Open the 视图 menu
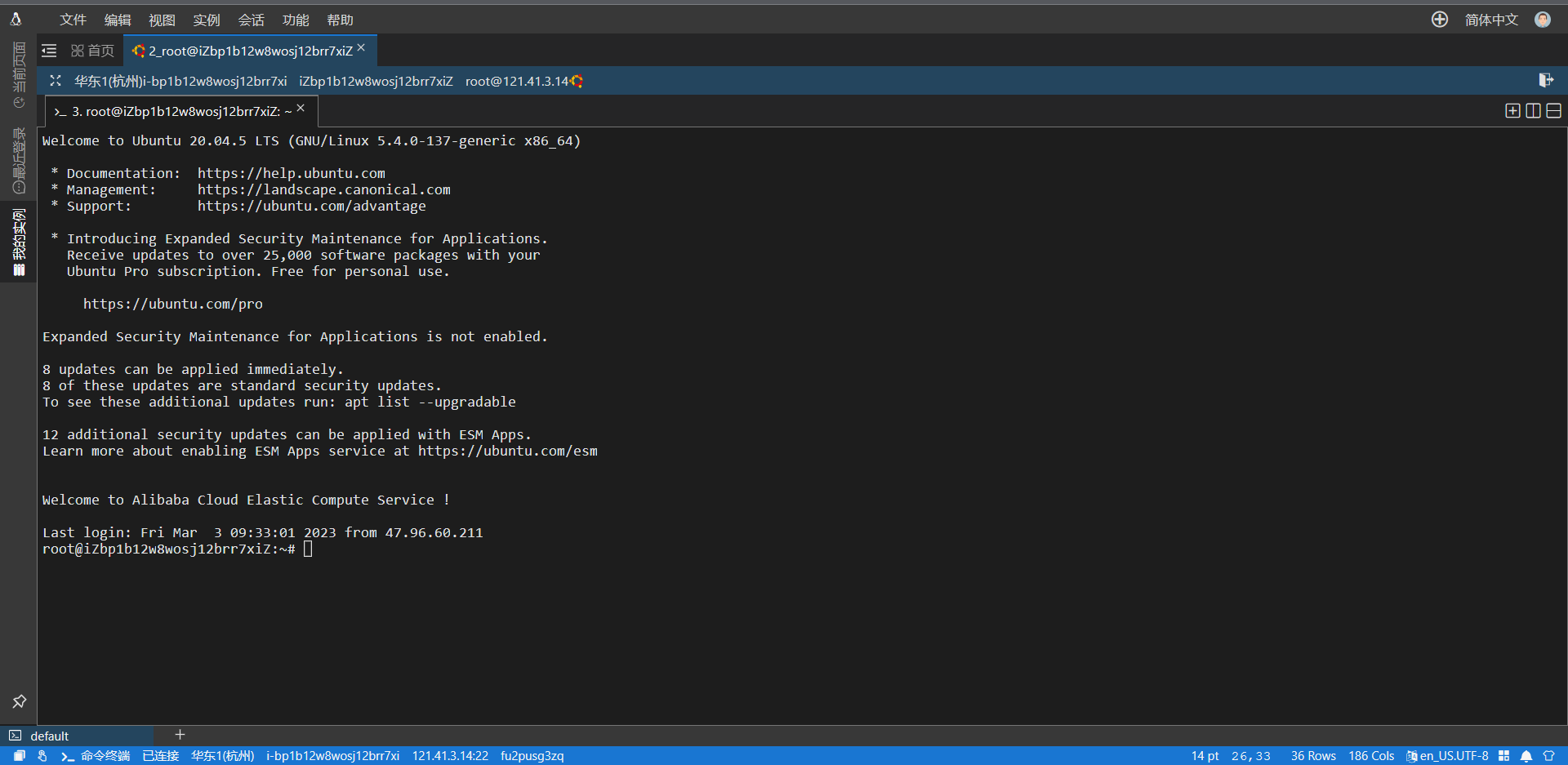This screenshot has width=1568, height=765. (x=162, y=20)
